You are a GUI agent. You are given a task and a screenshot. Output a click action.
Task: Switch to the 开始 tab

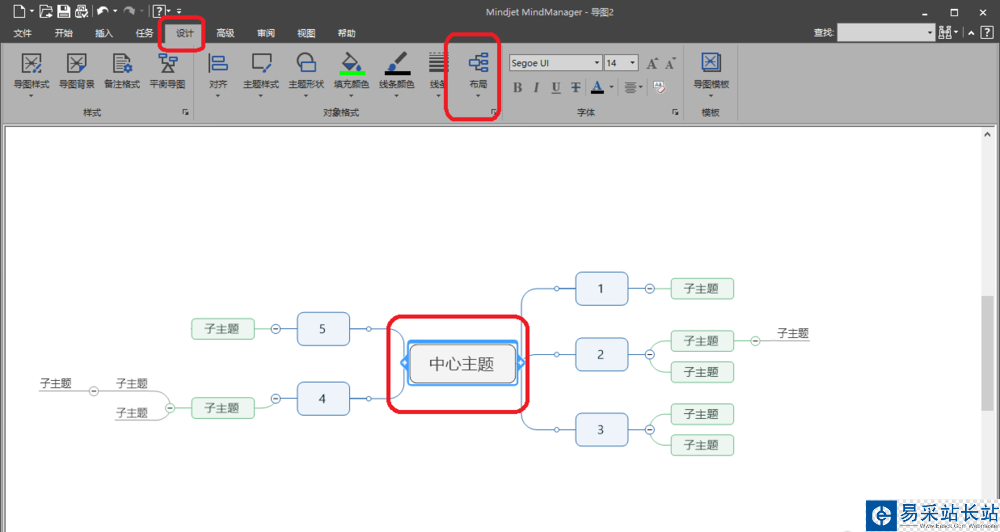tap(63, 33)
